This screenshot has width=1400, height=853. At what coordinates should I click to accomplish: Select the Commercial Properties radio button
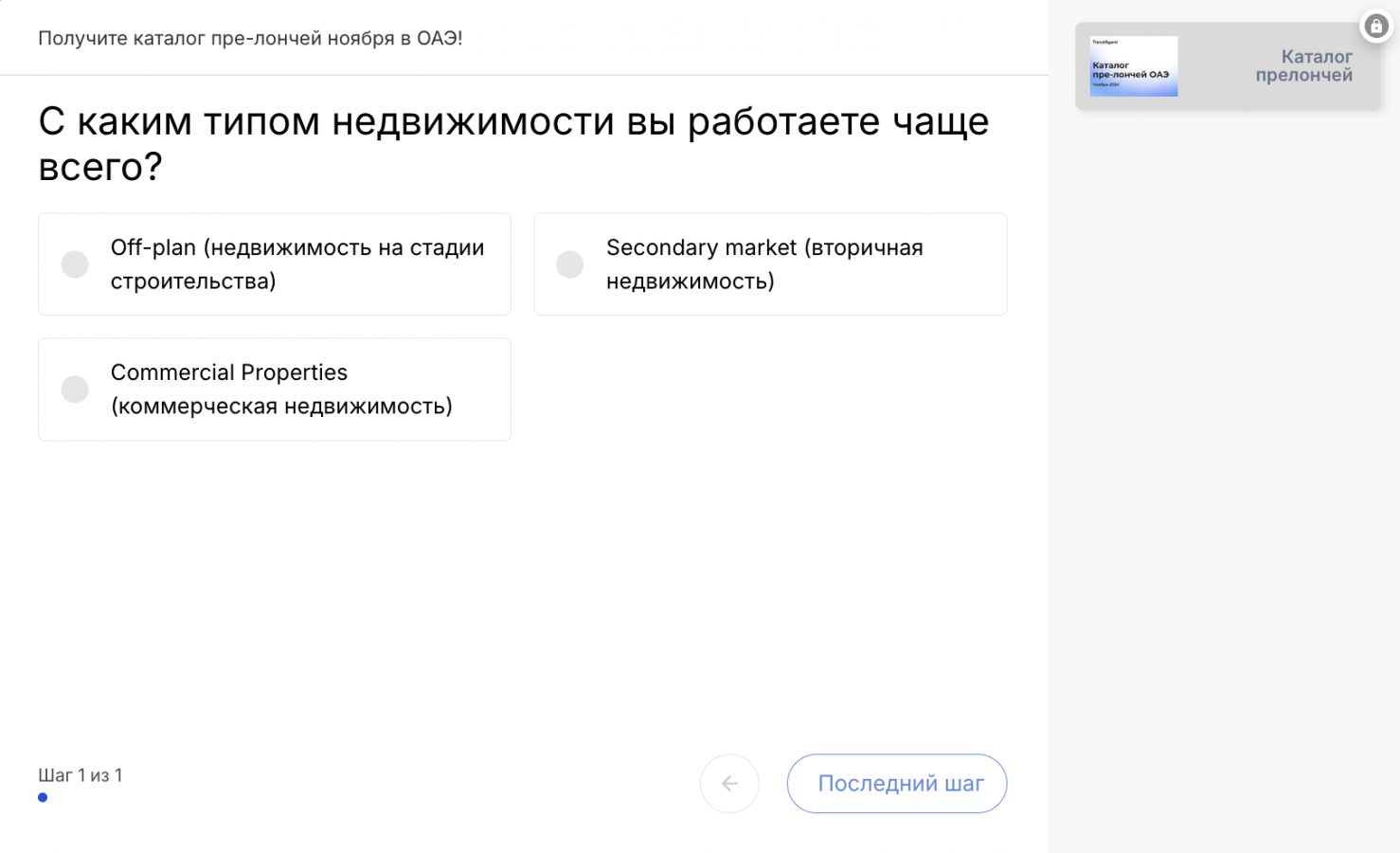[x=75, y=390]
